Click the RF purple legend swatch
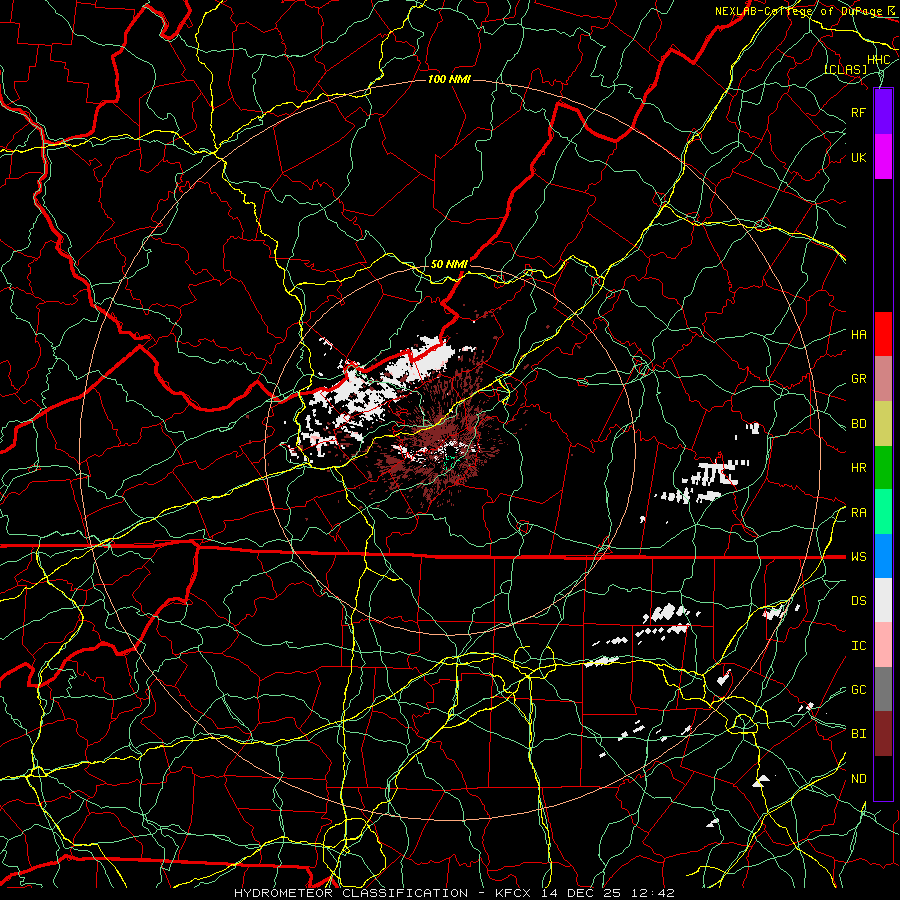The height and width of the screenshot is (900, 900). click(883, 112)
